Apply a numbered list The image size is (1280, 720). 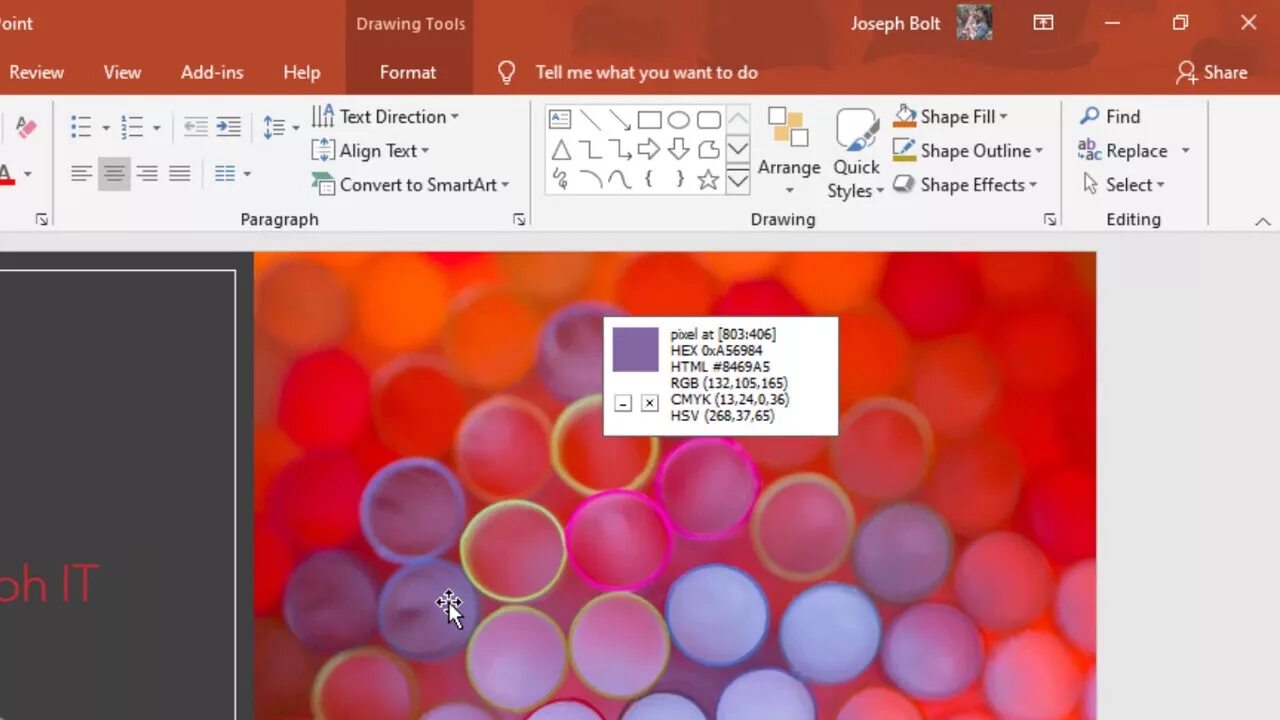click(x=132, y=127)
